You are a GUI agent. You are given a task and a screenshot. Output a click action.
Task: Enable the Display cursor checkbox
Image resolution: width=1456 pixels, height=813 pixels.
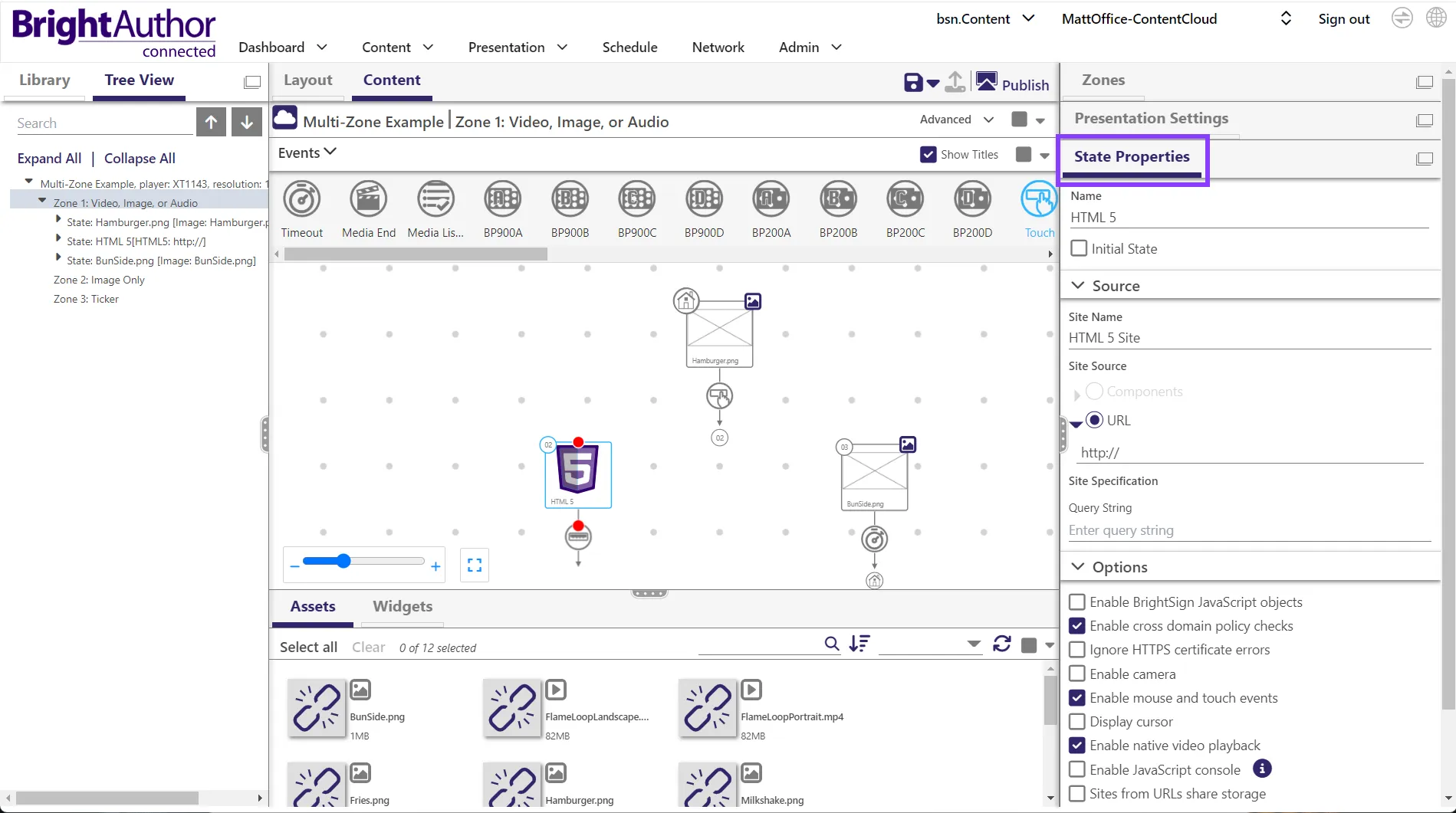point(1077,721)
